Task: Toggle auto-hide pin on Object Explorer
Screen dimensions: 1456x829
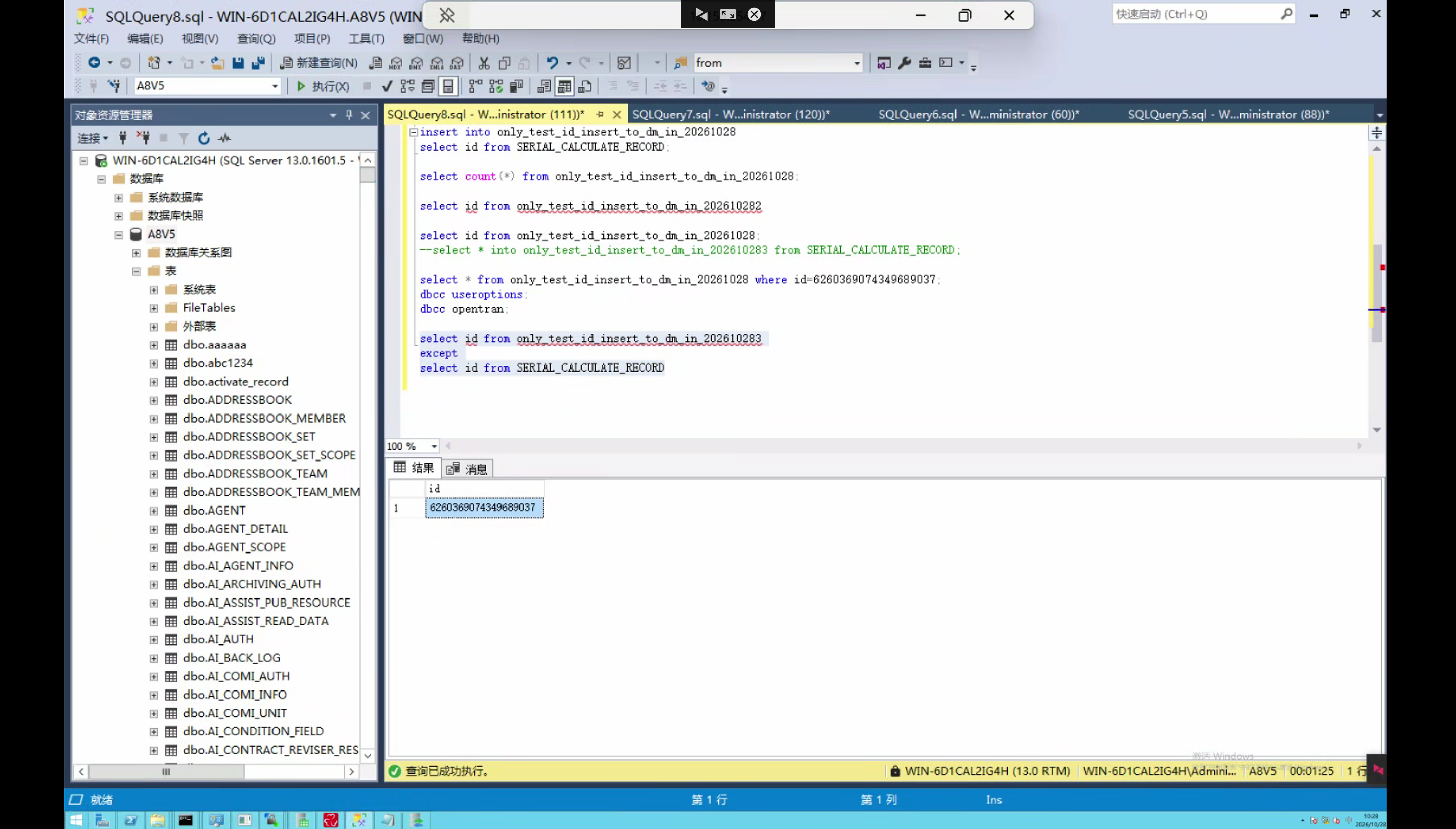Action: point(349,115)
